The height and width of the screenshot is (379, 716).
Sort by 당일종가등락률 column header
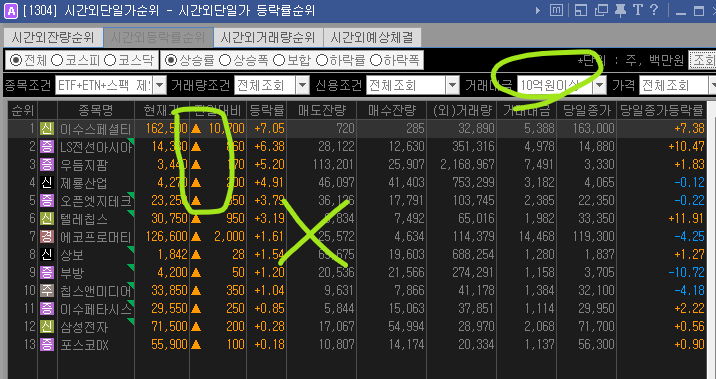[661, 111]
